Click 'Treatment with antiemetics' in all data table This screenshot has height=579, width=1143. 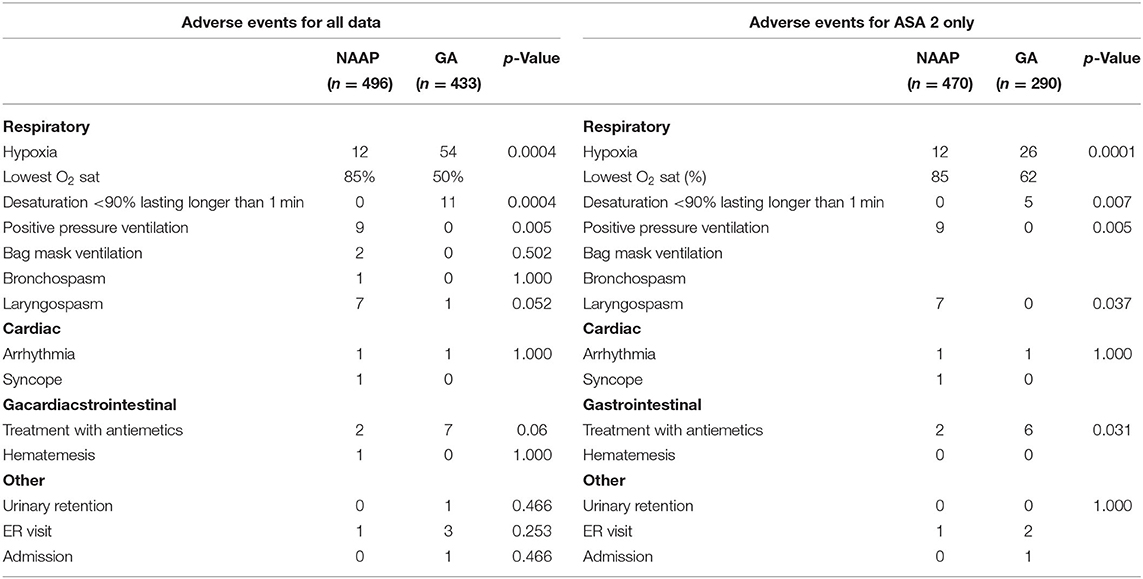93,430
